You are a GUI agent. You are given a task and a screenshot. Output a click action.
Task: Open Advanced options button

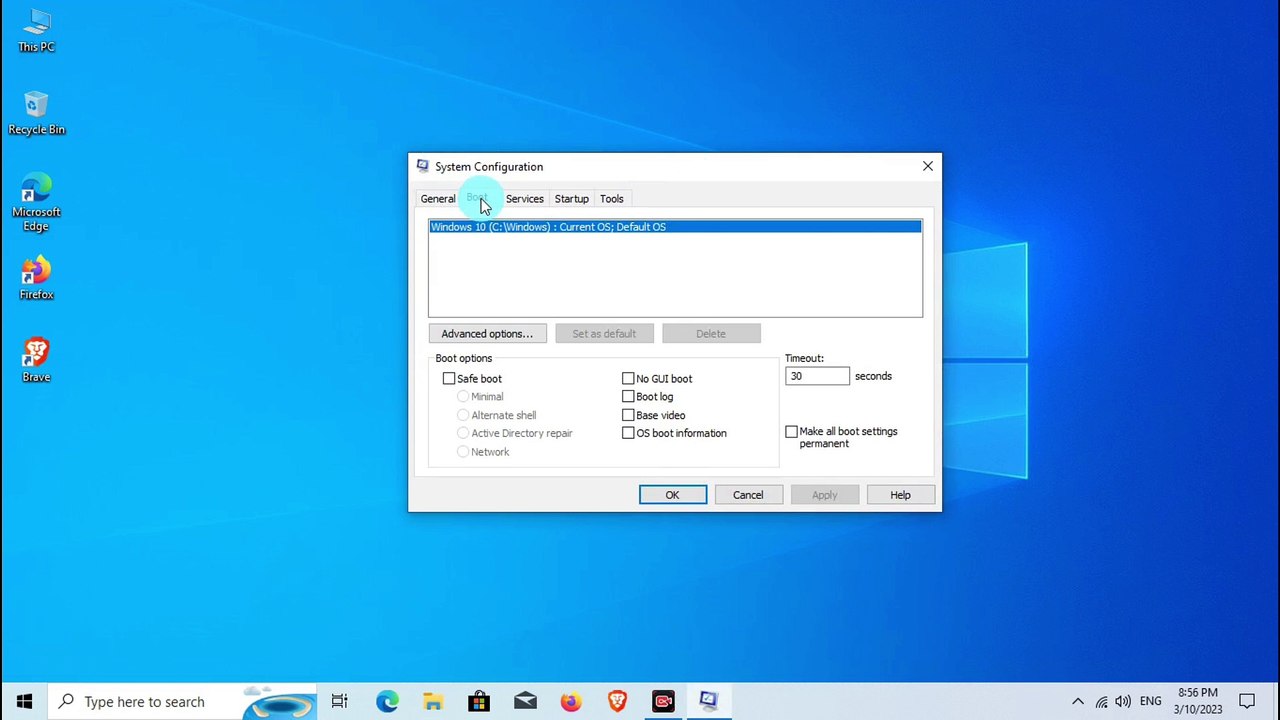(487, 334)
